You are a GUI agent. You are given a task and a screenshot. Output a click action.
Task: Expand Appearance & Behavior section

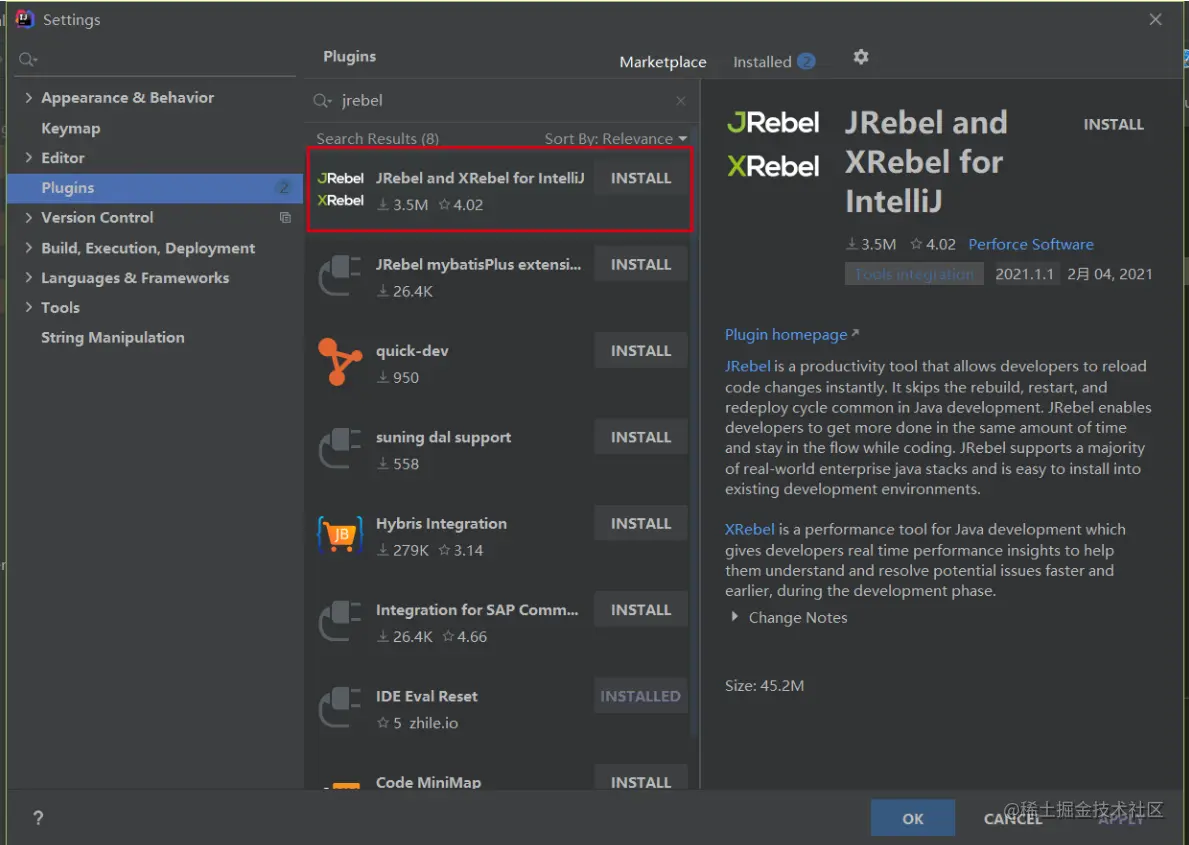28,97
